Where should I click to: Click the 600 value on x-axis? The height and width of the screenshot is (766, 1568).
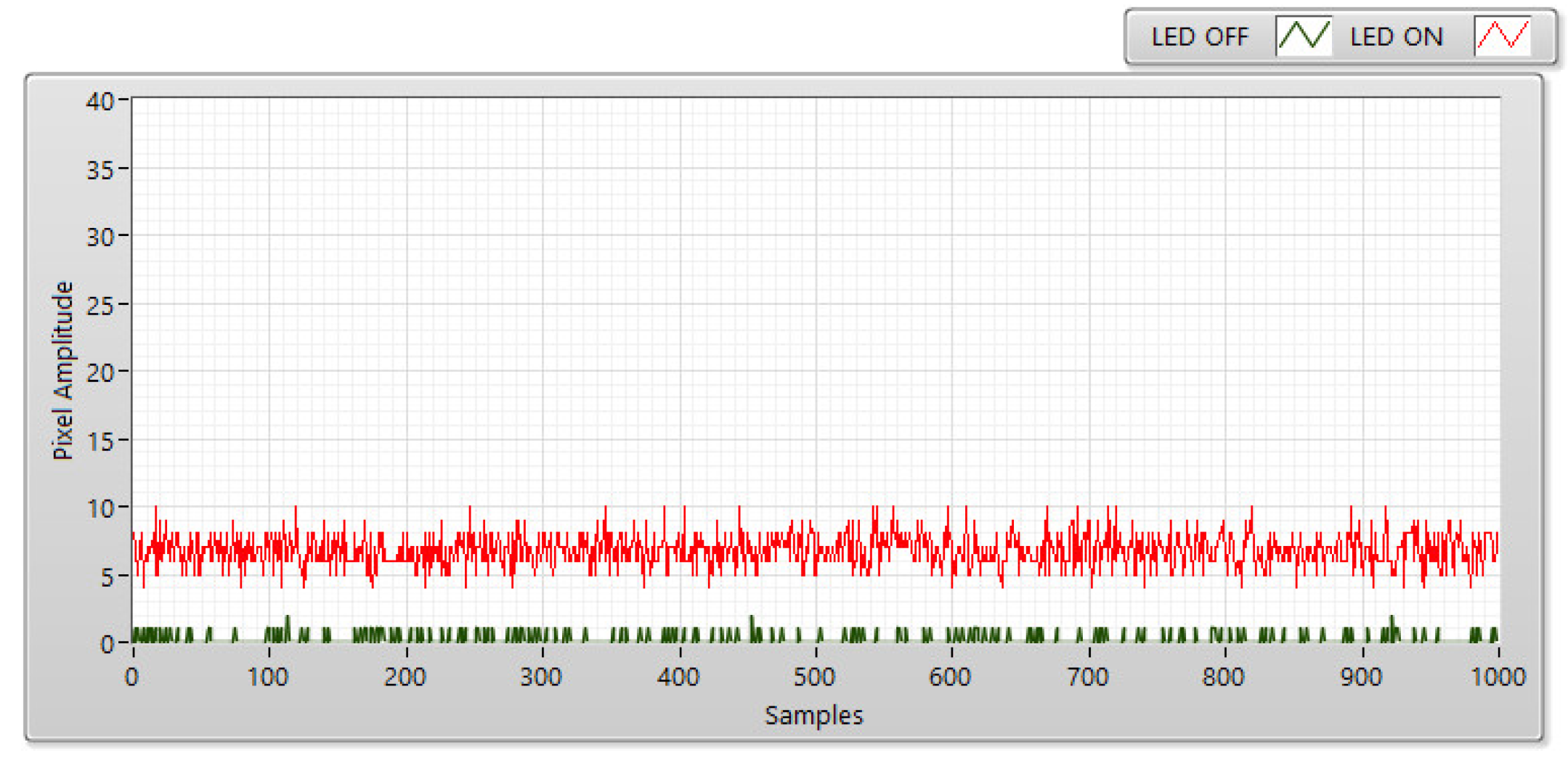pyautogui.click(x=951, y=677)
